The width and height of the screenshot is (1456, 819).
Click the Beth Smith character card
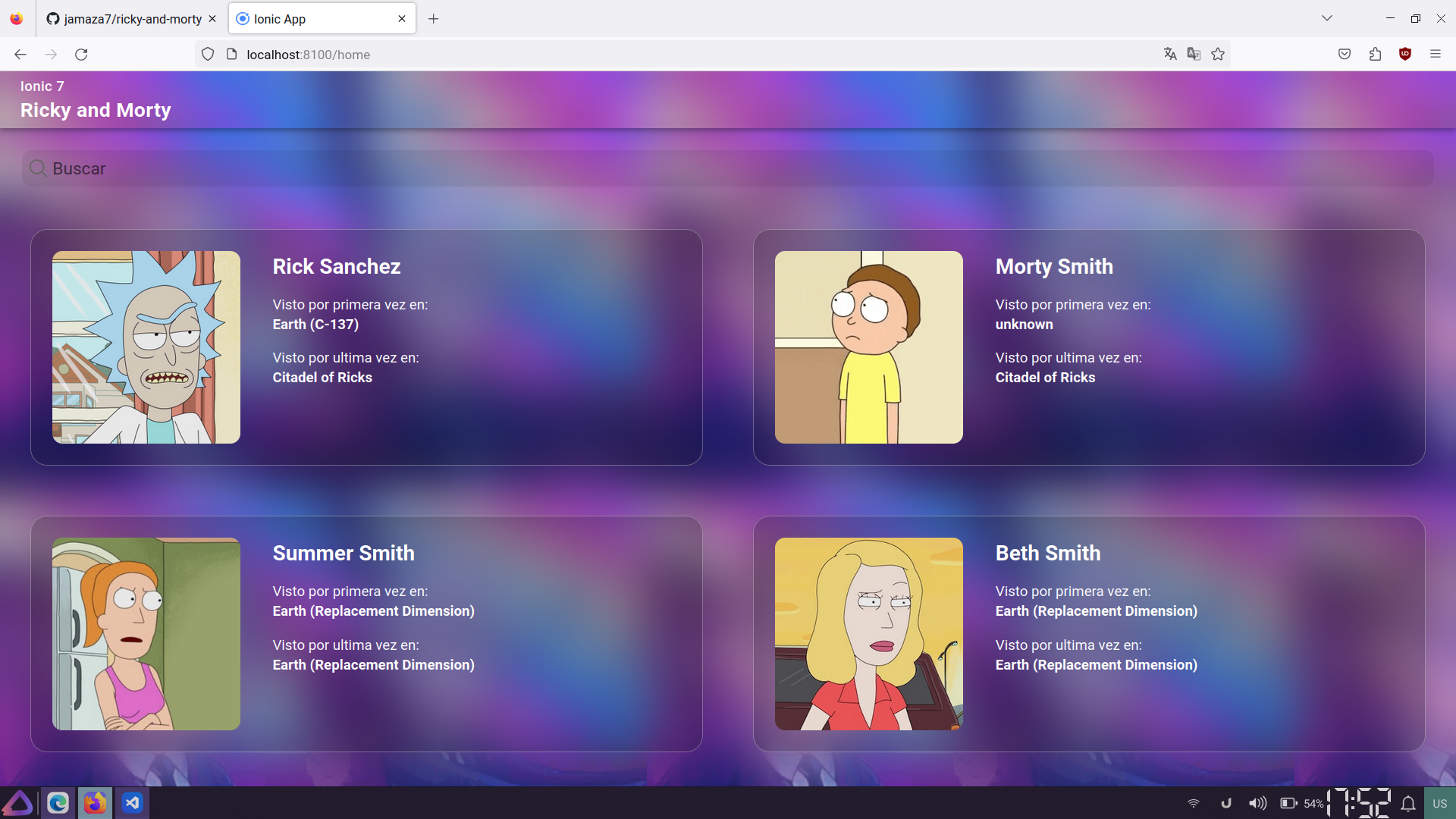1089,634
